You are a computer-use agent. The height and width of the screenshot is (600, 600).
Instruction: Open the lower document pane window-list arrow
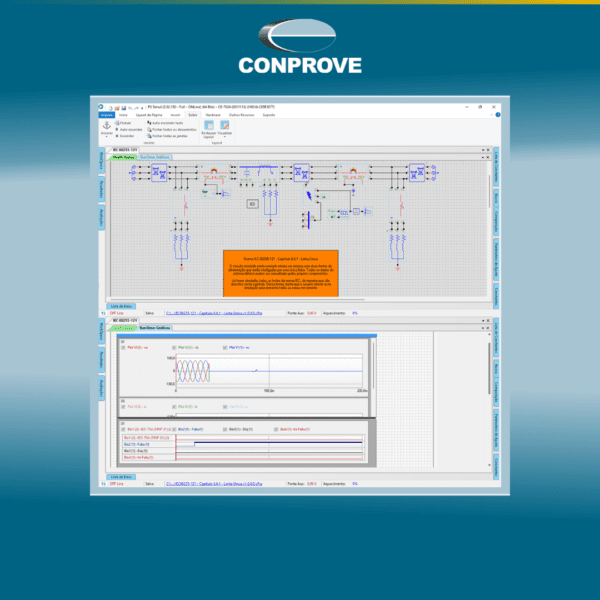pyautogui.click(x=483, y=321)
